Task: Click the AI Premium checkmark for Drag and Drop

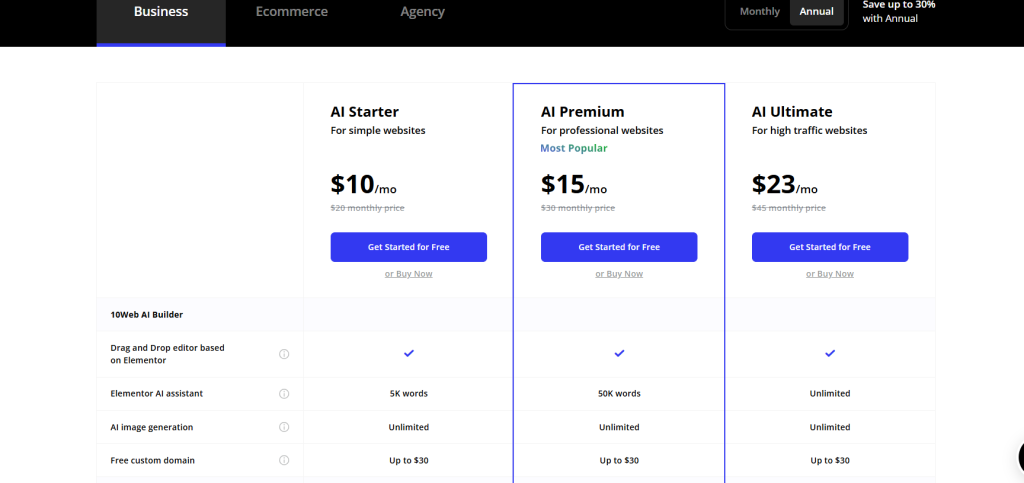Action: click(619, 353)
